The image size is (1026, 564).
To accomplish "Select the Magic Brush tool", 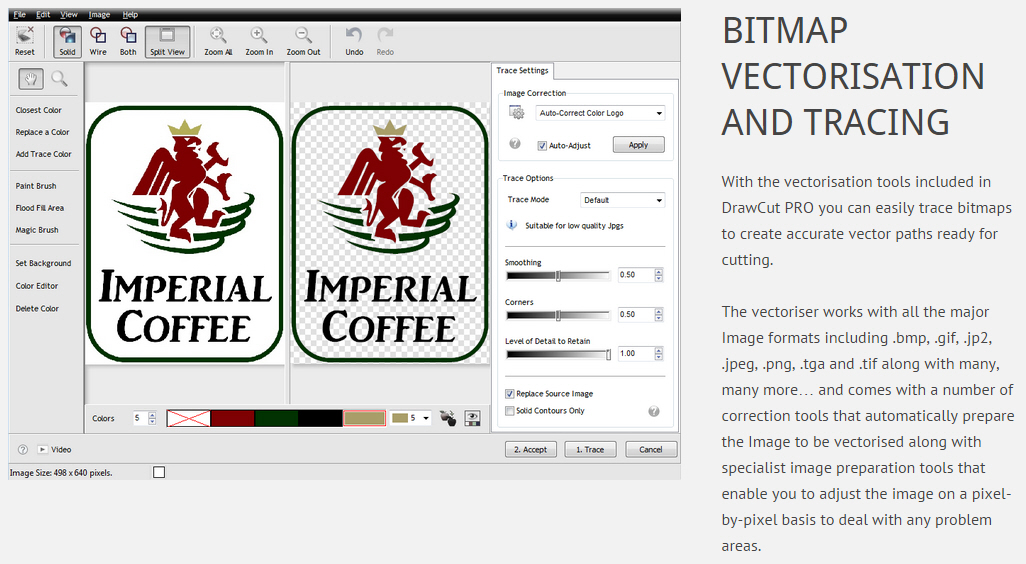I will click(37, 230).
